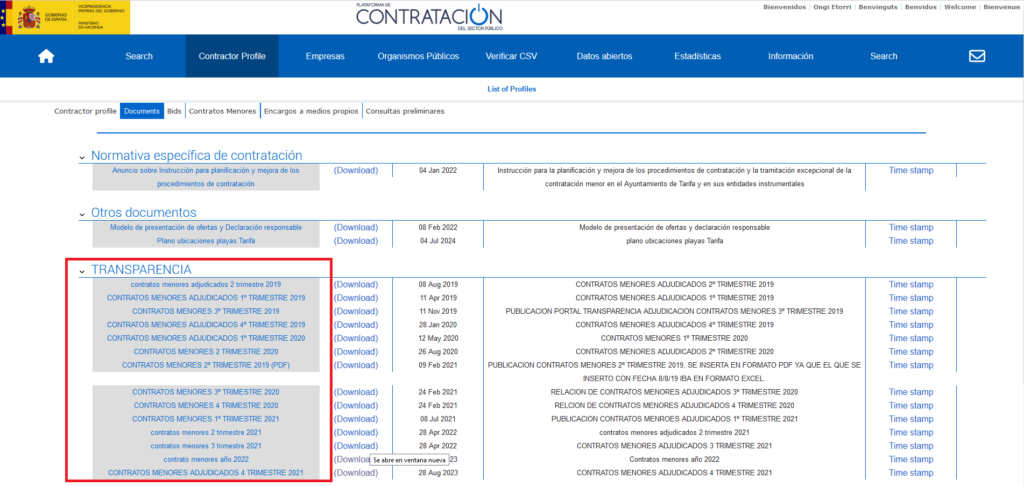
Task: Open Time stamp for Modelo de presentación de ofertas
Action: coord(910,227)
